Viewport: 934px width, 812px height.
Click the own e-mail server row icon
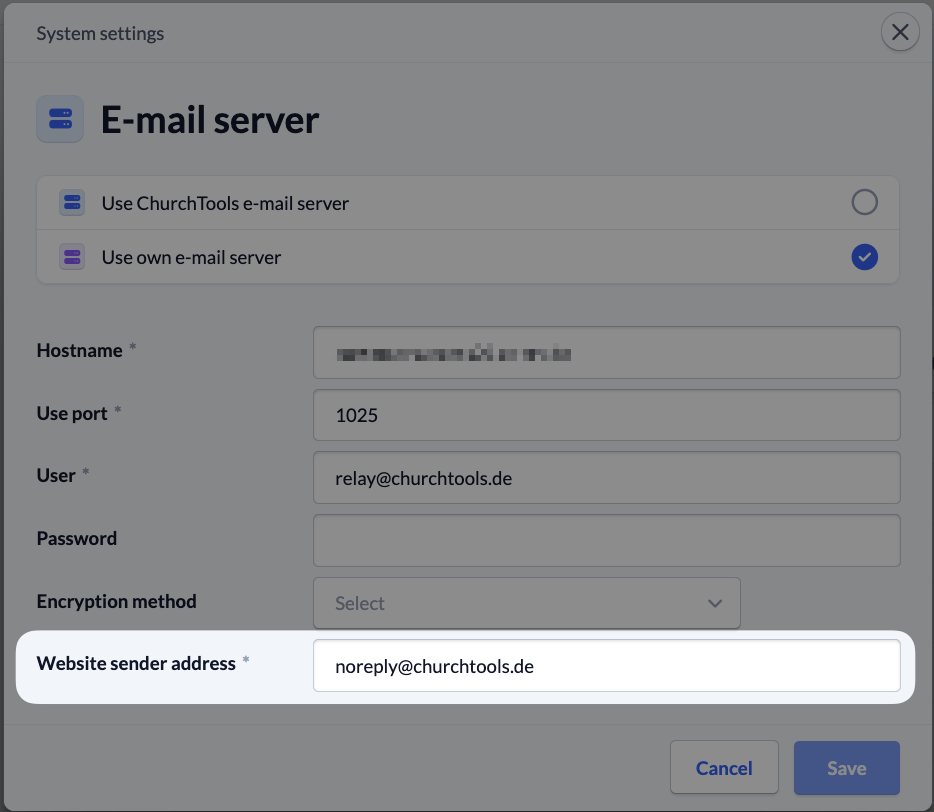72,257
